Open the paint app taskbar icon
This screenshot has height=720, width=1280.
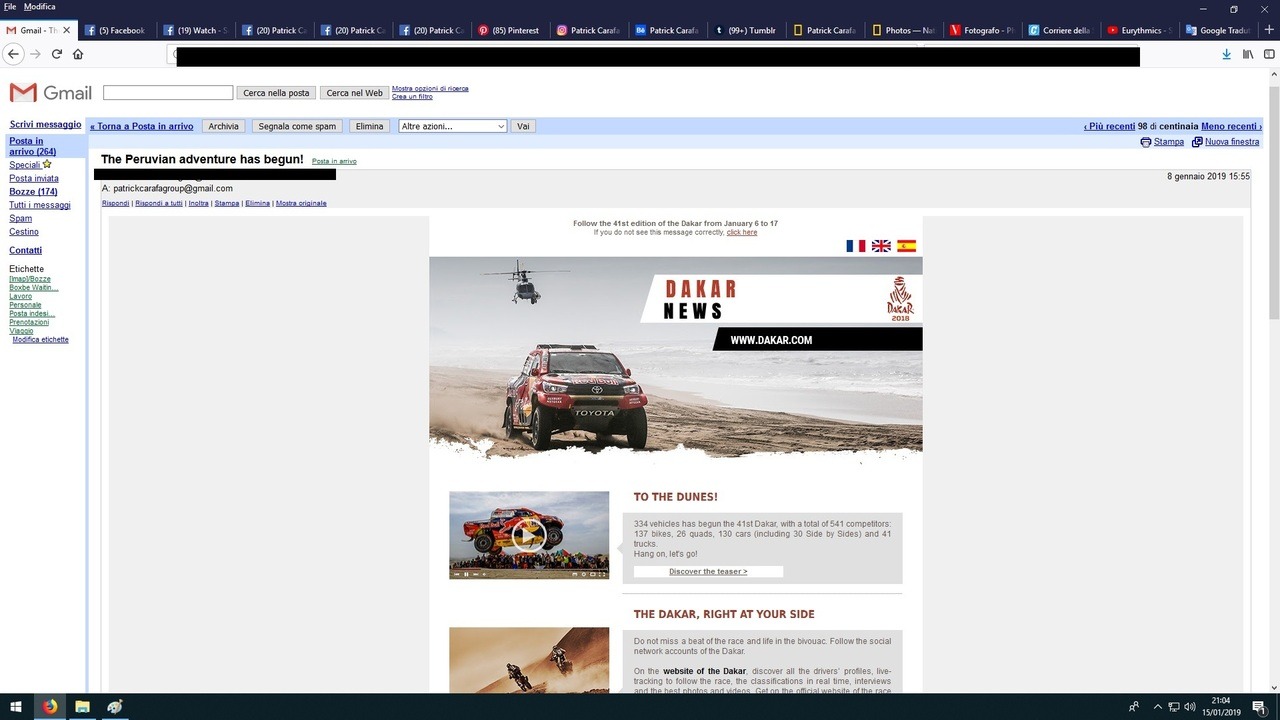114,706
